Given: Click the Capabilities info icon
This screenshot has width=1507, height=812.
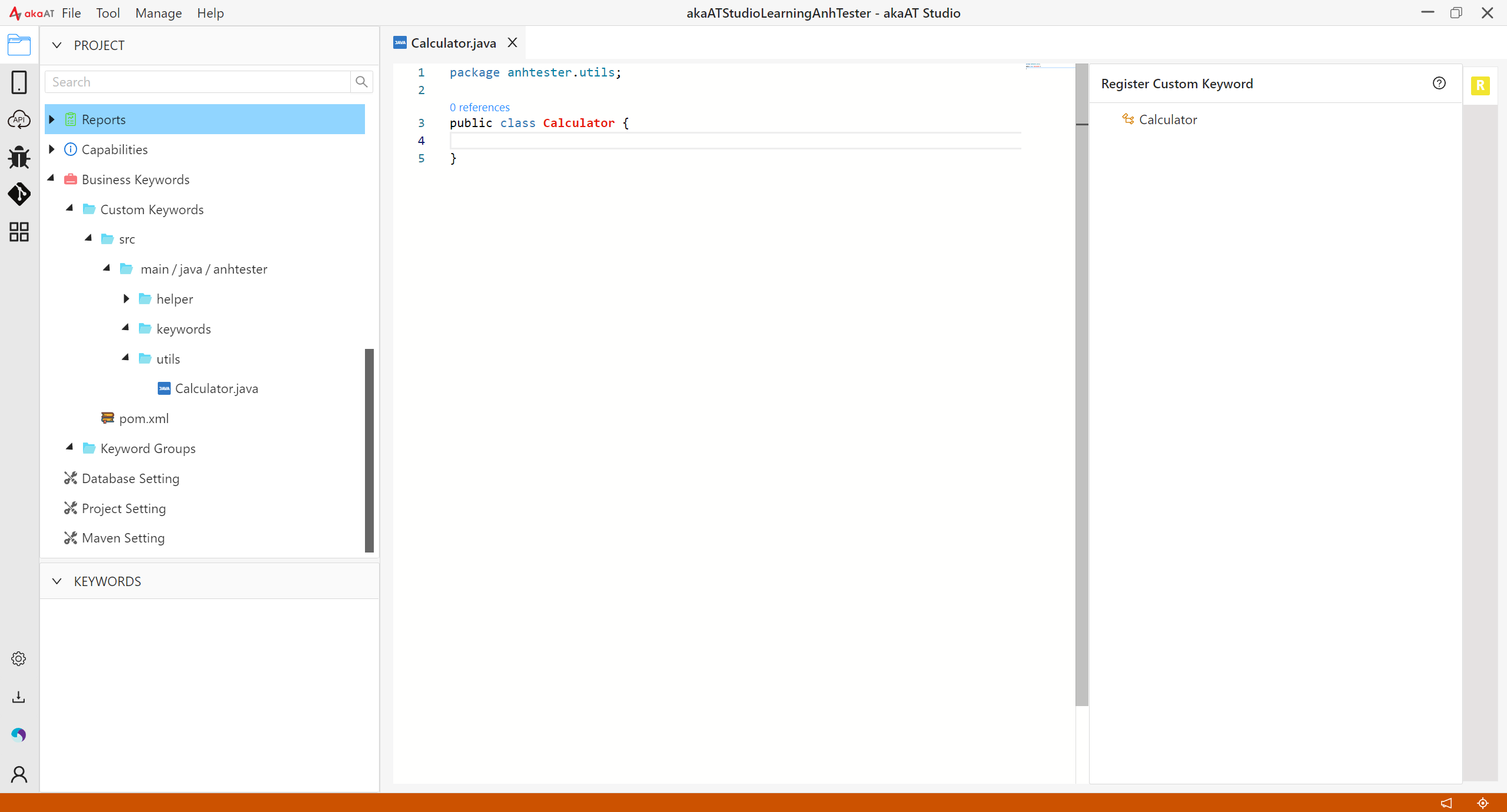Looking at the screenshot, I should click(71, 149).
